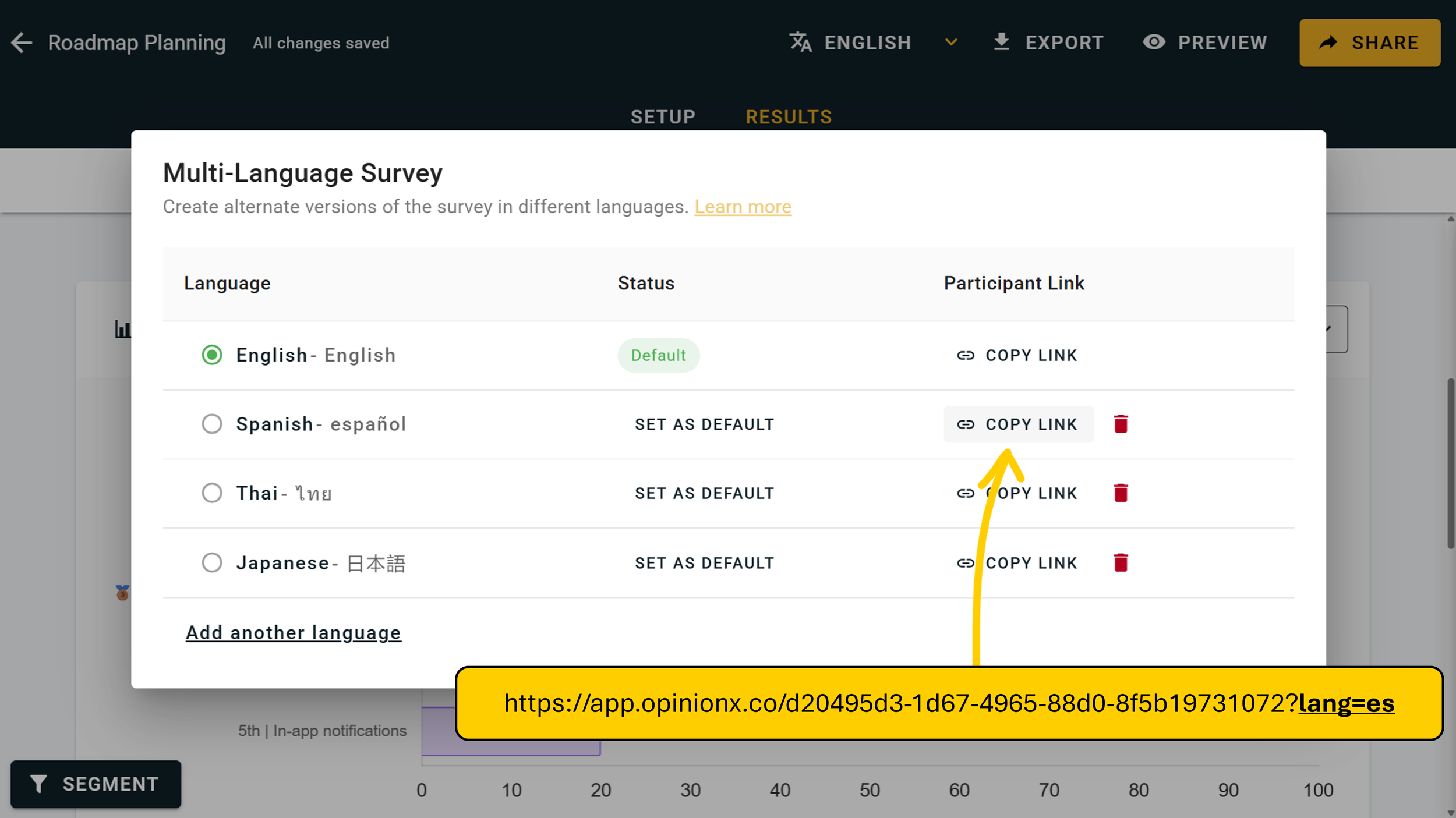Open the Segment filter menu

click(x=96, y=784)
